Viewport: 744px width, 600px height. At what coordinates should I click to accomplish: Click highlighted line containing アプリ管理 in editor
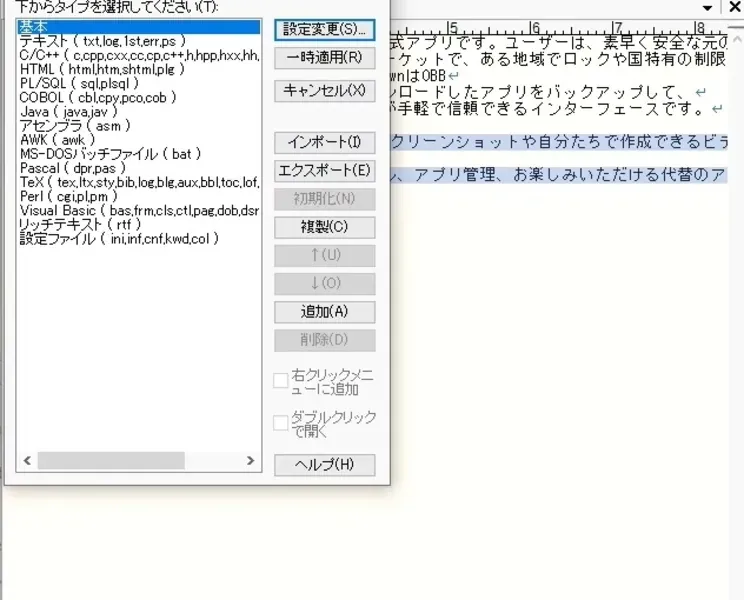pyautogui.click(x=559, y=175)
